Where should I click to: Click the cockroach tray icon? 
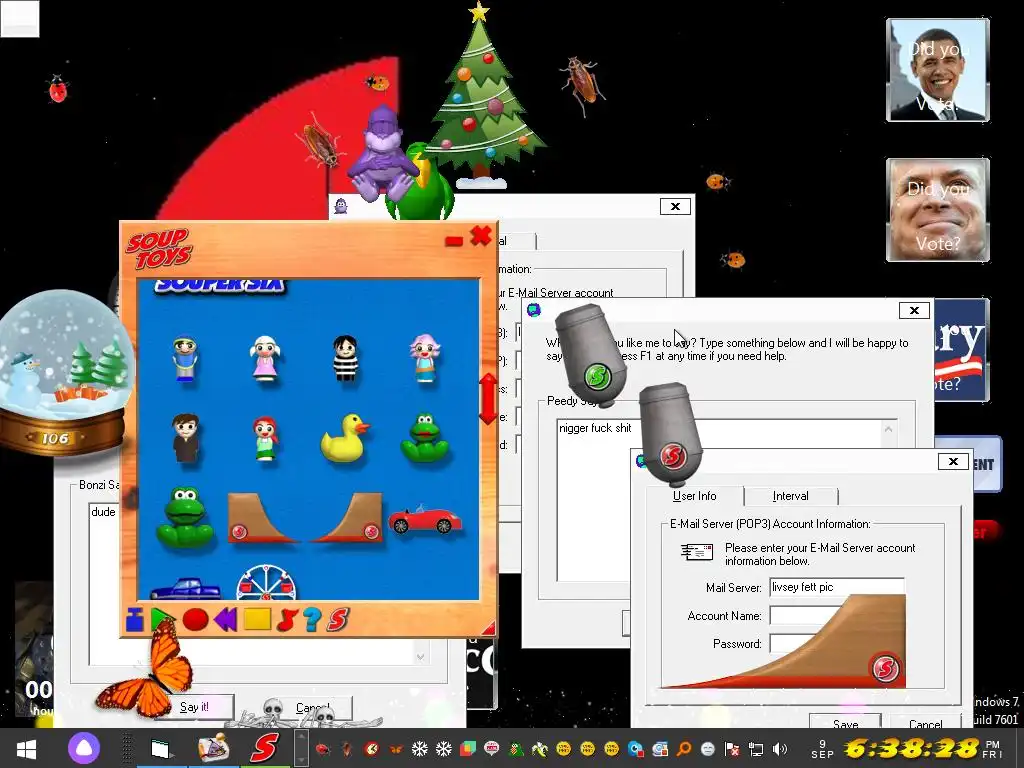(x=347, y=748)
